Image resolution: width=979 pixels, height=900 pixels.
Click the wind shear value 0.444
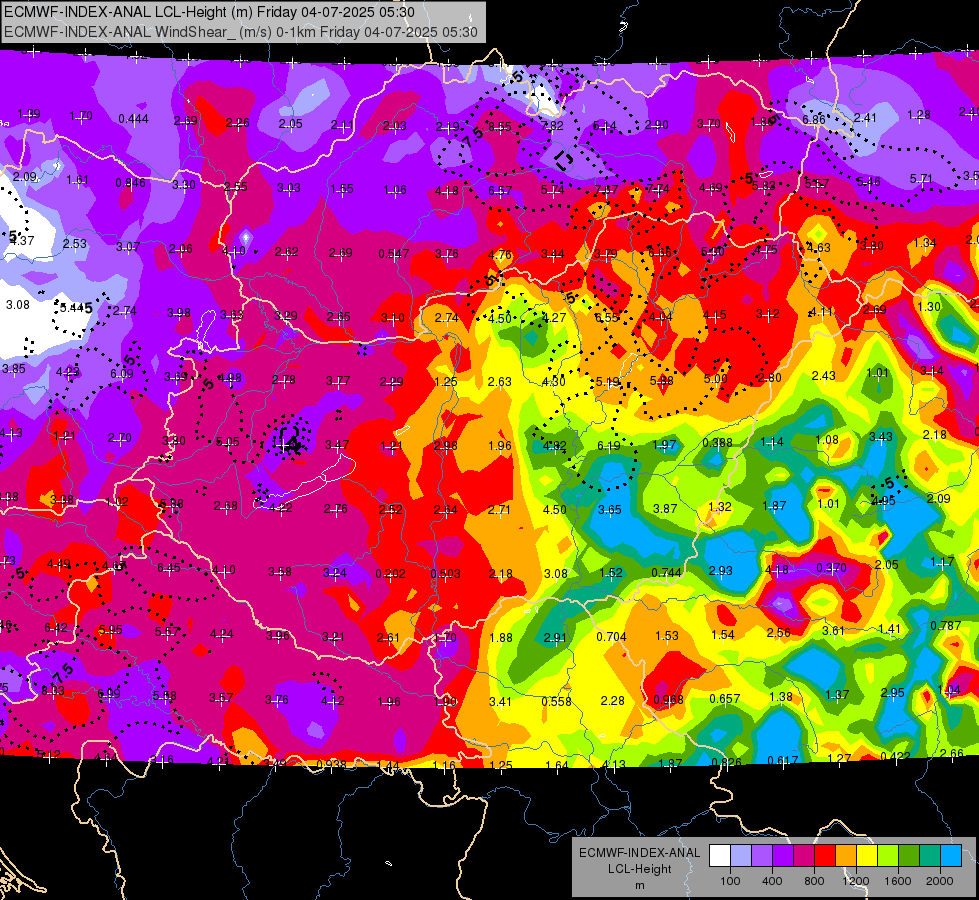click(x=133, y=119)
